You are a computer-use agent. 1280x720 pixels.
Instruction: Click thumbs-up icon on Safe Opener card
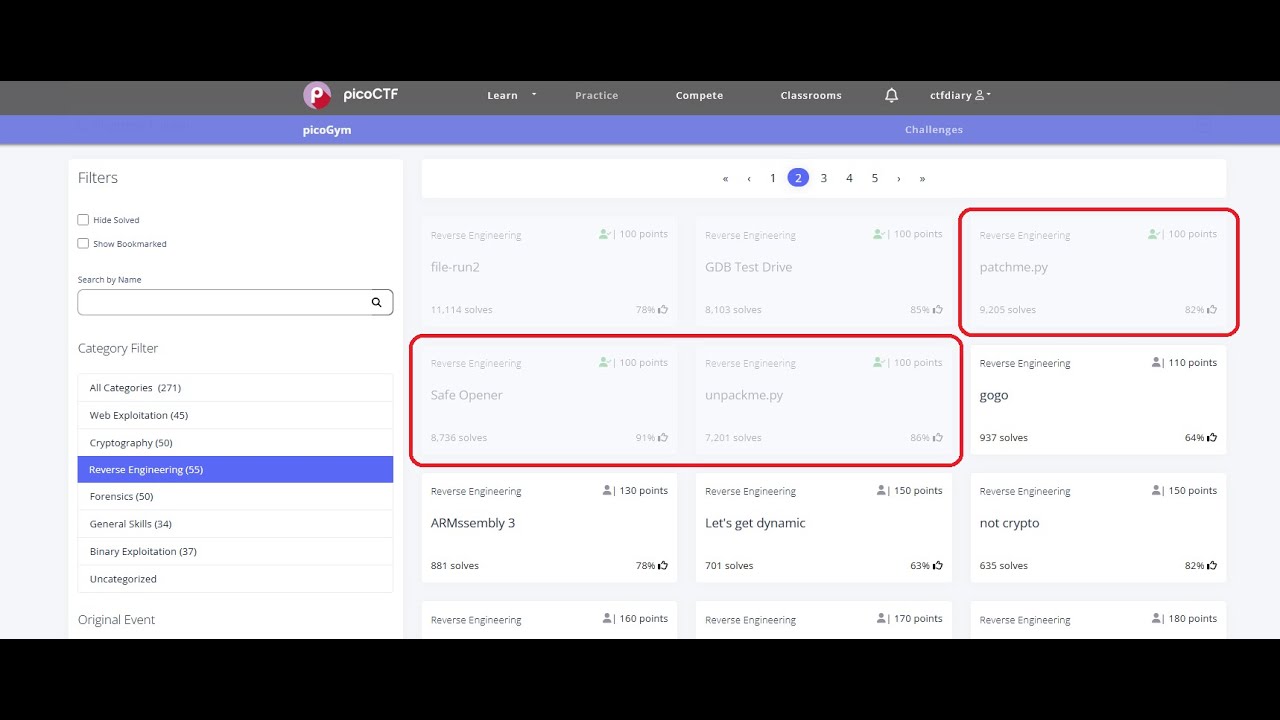pyautogui.click(x=663, y=438)
